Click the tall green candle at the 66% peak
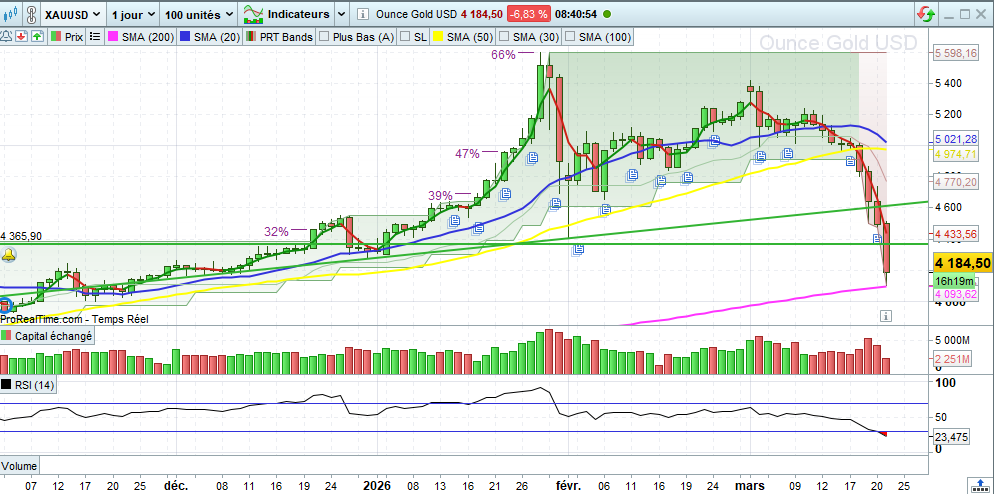 click(x=541, y=91)
